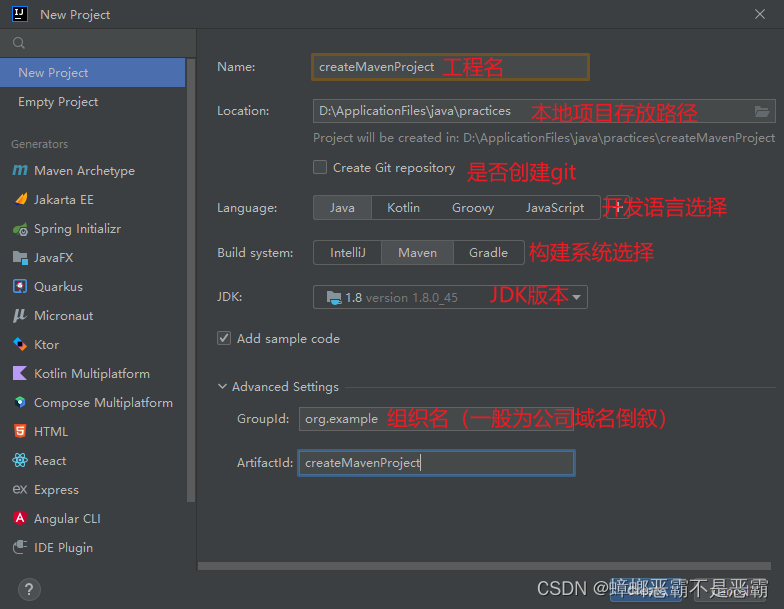The width and height of the screenshot is (784, 609).
Task: Select Kotlin as the language
Action: click(404, 208)
